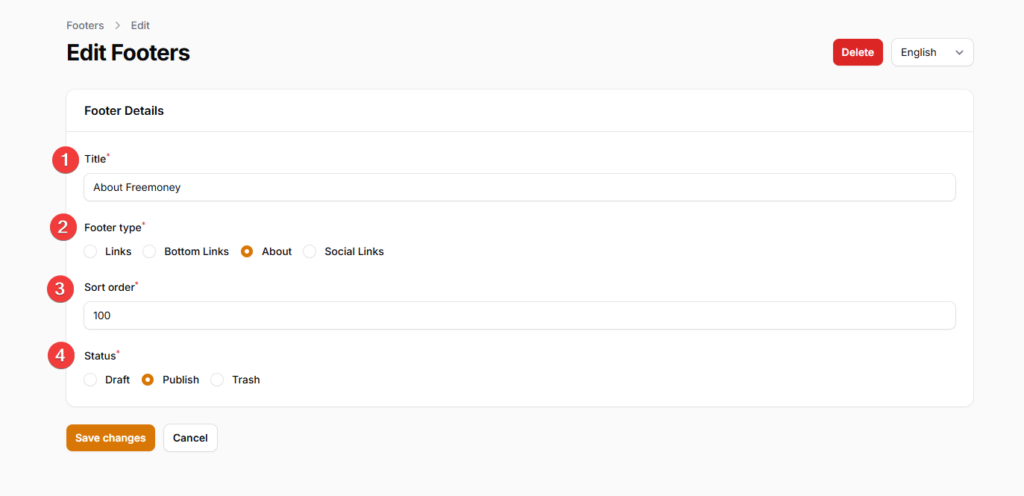The height and width of the screenshot is (496, 1024).
Task: Pick the Social Links footer type
Action: coord(310,251)
